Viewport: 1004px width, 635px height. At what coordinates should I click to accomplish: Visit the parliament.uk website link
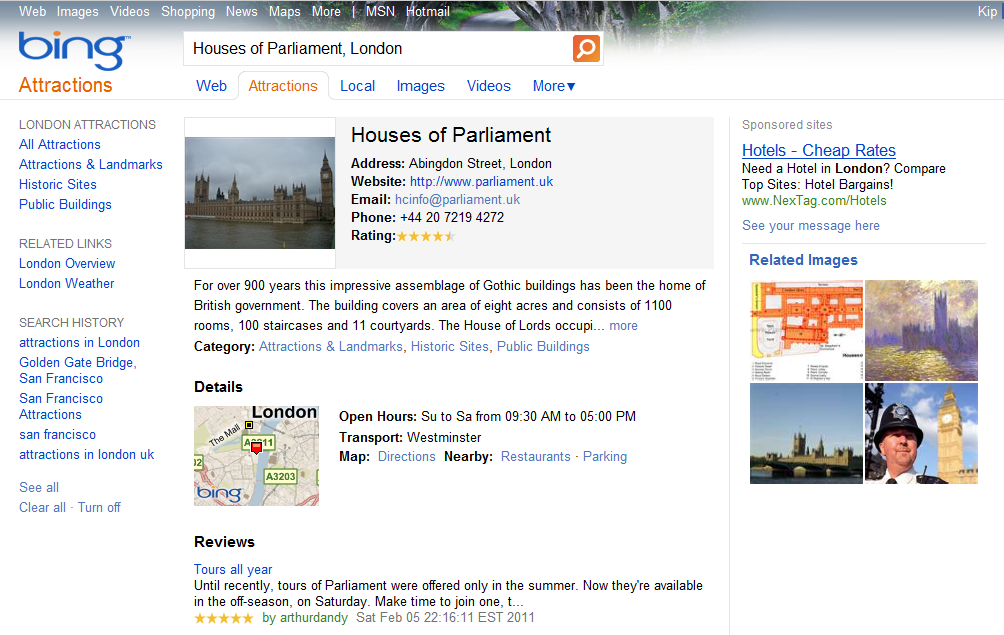pos(482,182)
